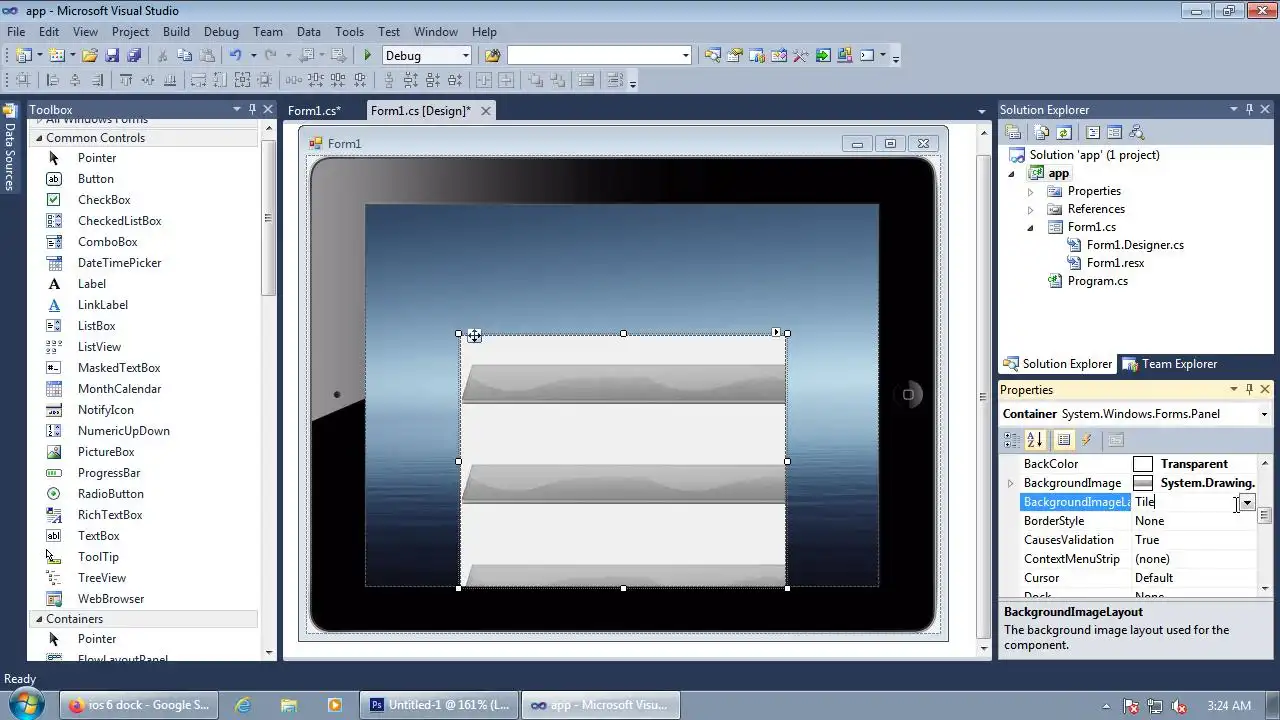Expand the BackgroundImage property row
1280x720 pixels.
pyautogui.click(x=1010, y=483)
